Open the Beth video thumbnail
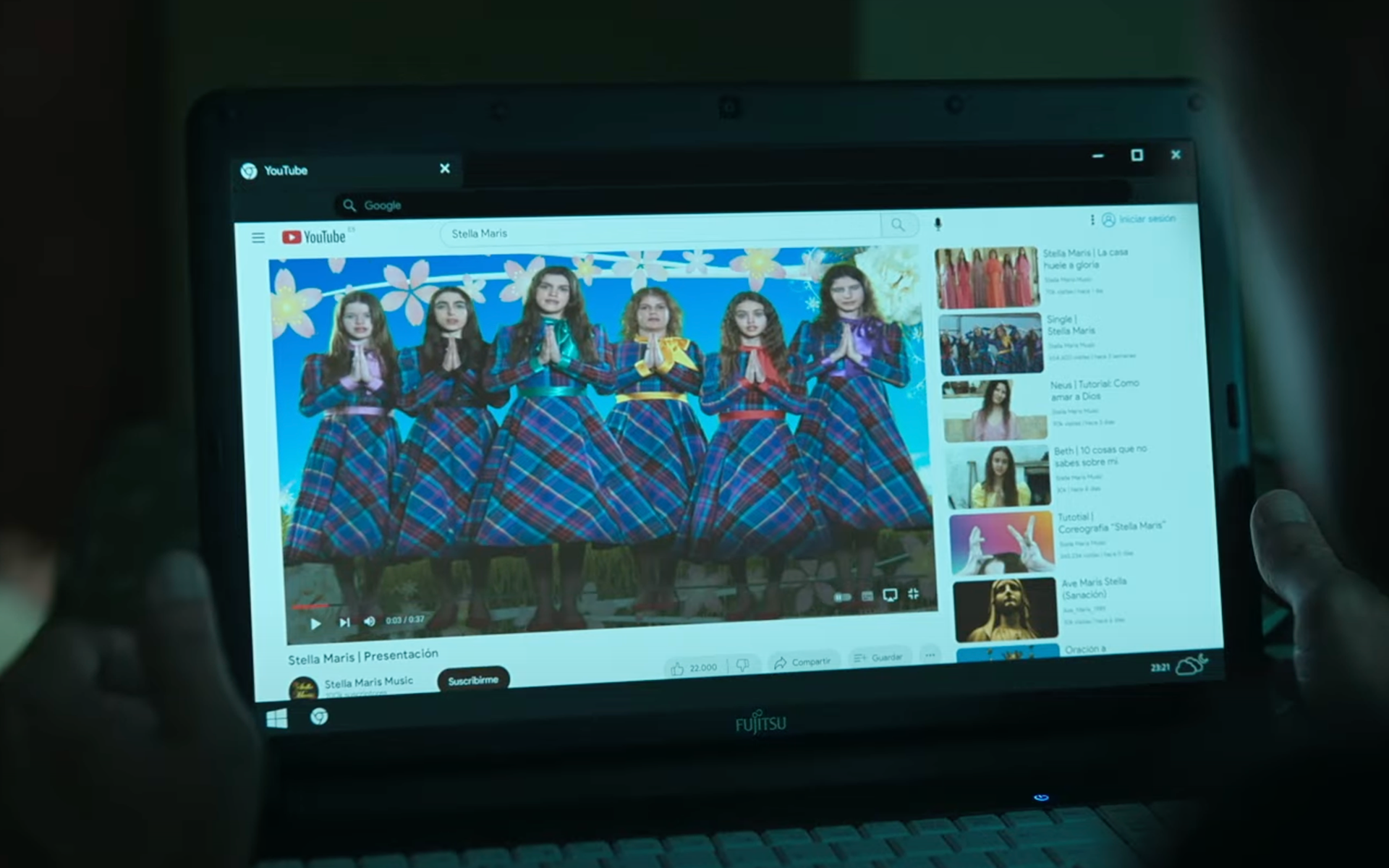Screen dimensions: 1389x868 pos(999,477)
